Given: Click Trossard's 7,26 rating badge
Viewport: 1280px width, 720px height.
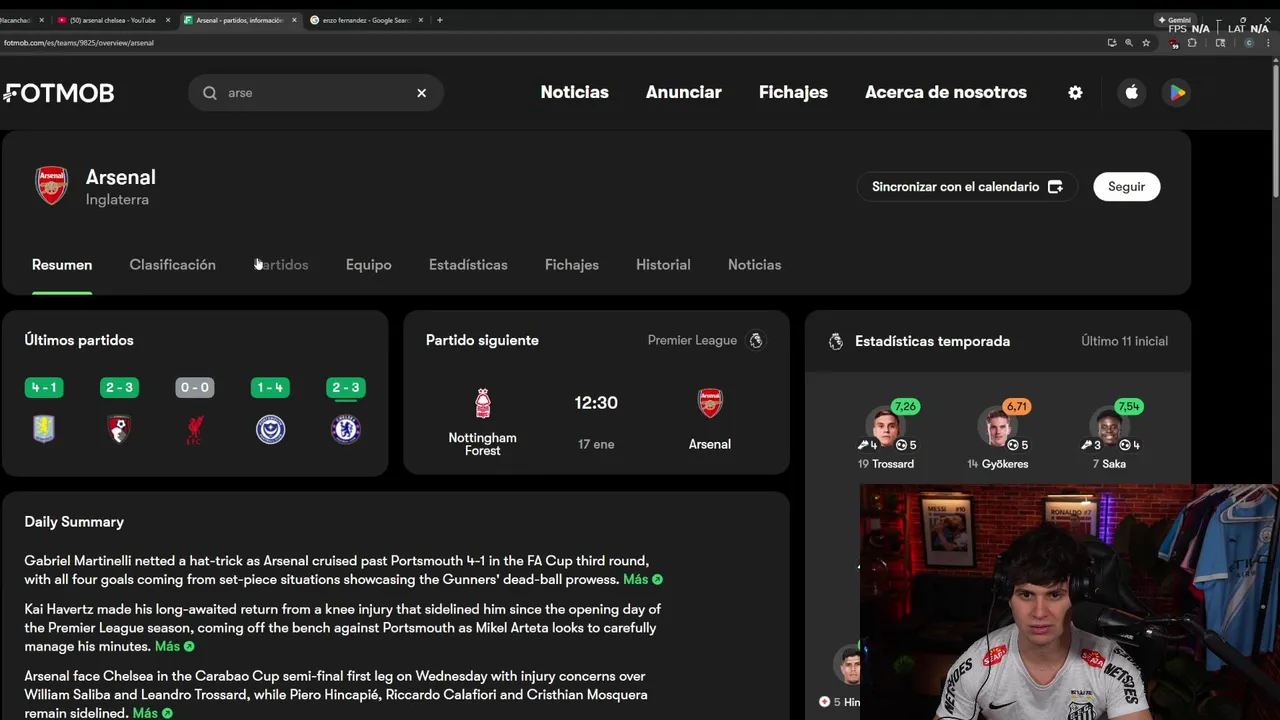Looking at the screenshot, I should coord(905,407).
